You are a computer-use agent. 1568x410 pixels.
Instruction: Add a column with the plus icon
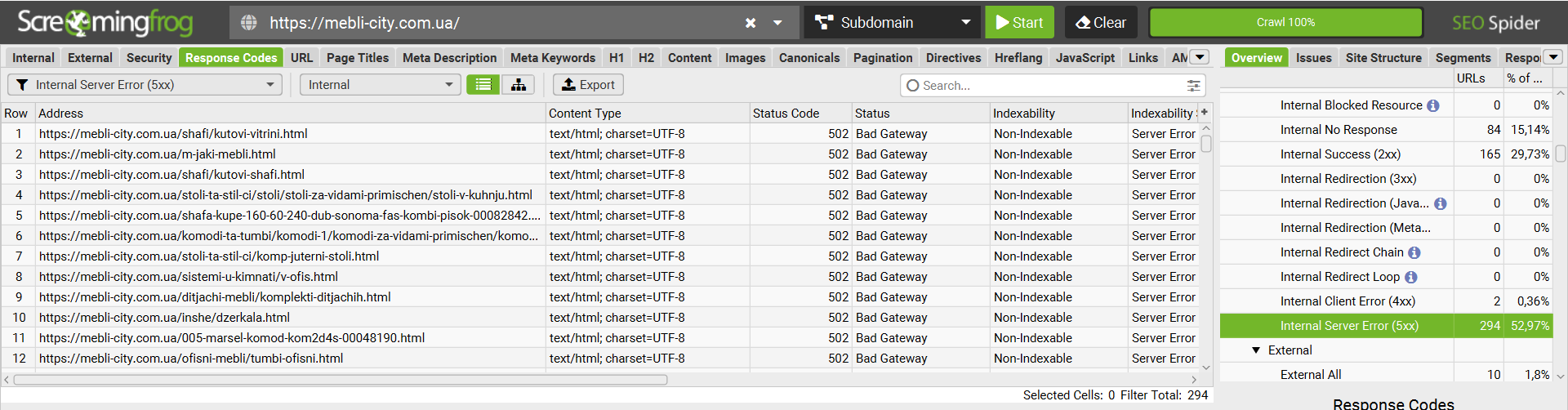coord(1205,112)
